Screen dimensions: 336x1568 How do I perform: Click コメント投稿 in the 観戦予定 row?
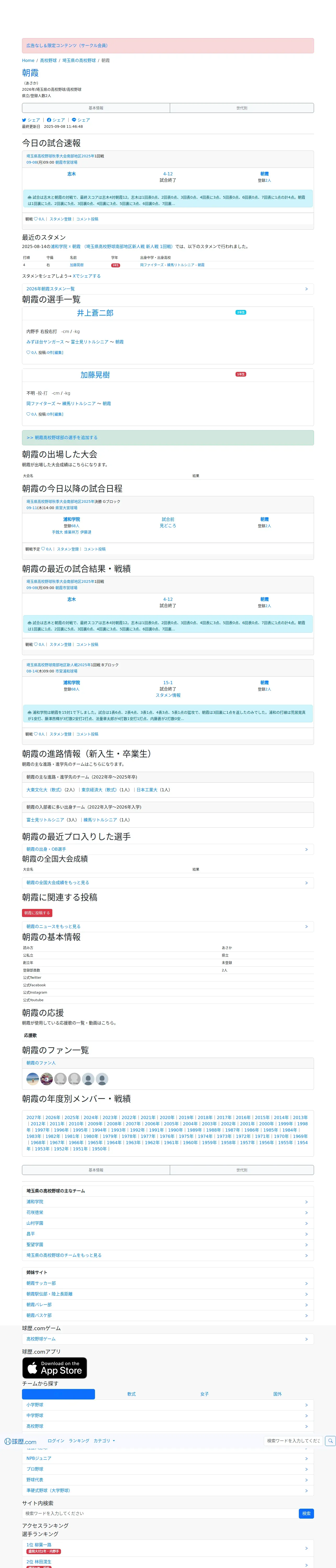tap(94, 549)
